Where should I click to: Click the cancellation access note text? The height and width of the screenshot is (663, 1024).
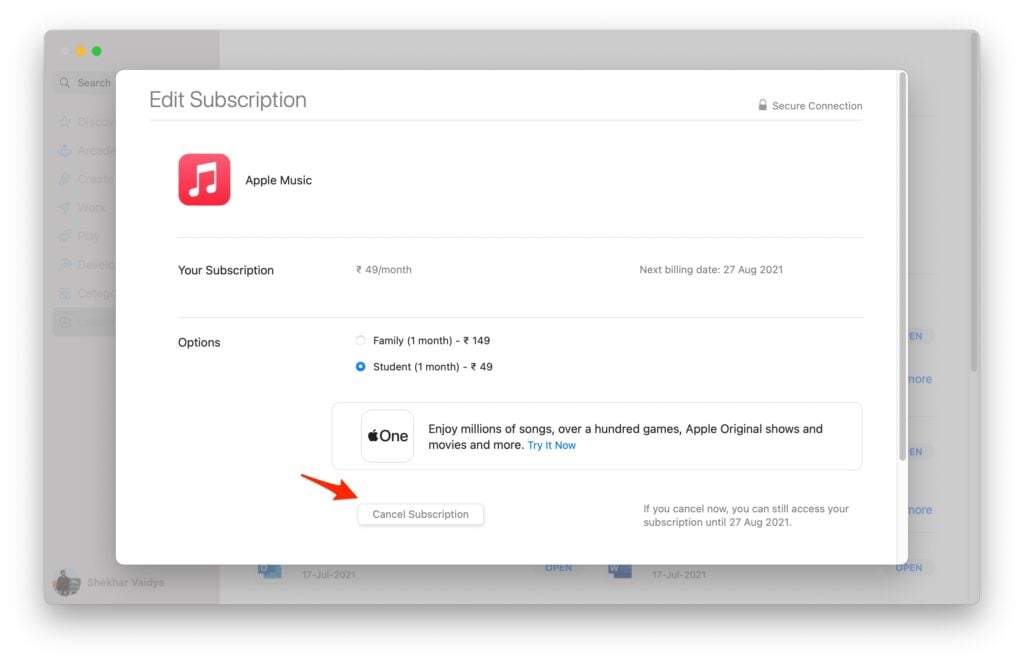[746, 515]
